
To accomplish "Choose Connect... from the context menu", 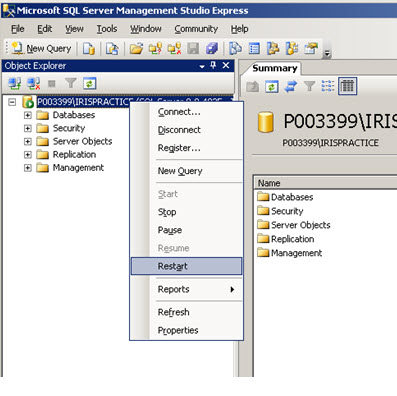I will 187,112.
